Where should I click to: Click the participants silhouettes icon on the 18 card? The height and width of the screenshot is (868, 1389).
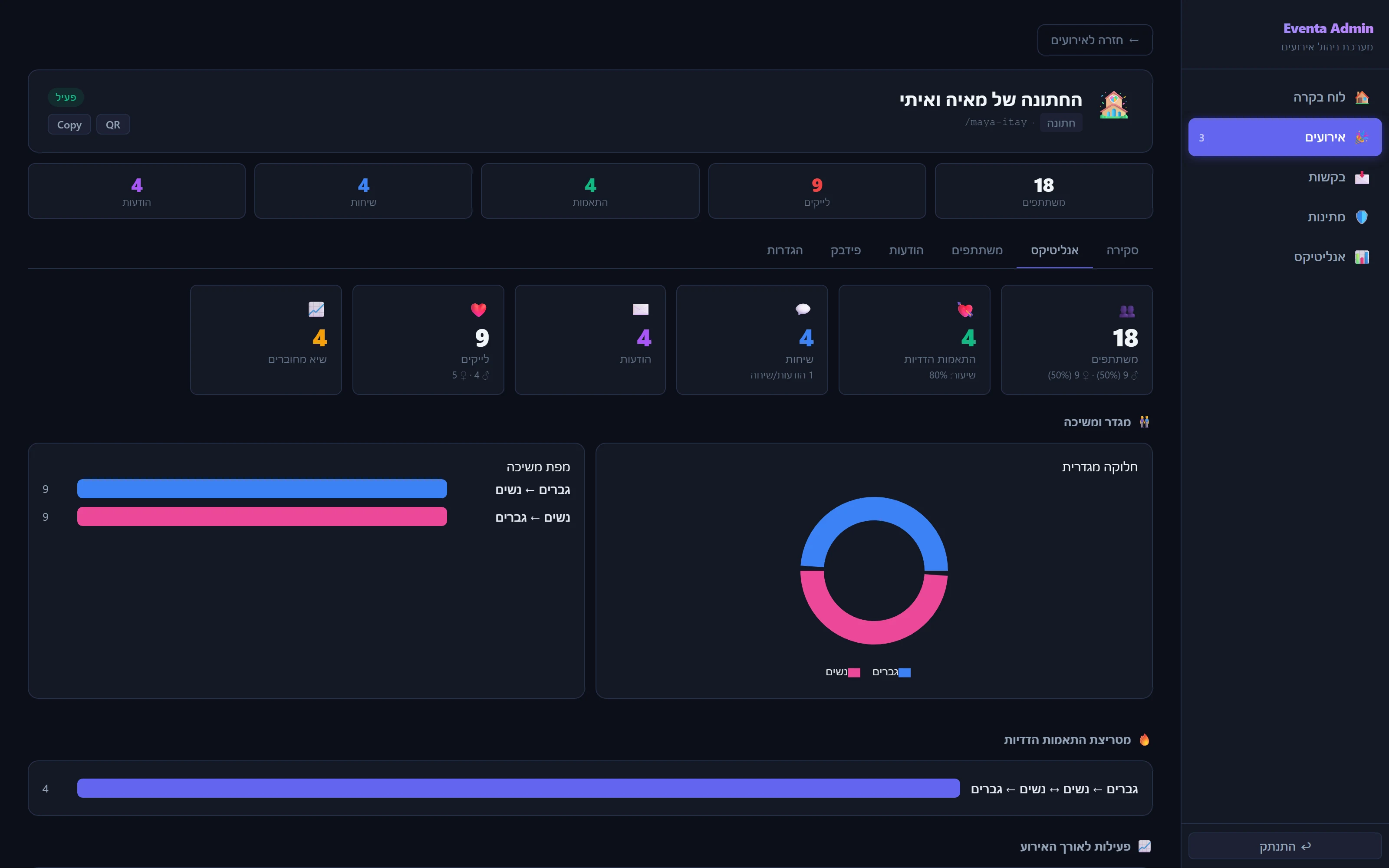(x=1127, y=311)
